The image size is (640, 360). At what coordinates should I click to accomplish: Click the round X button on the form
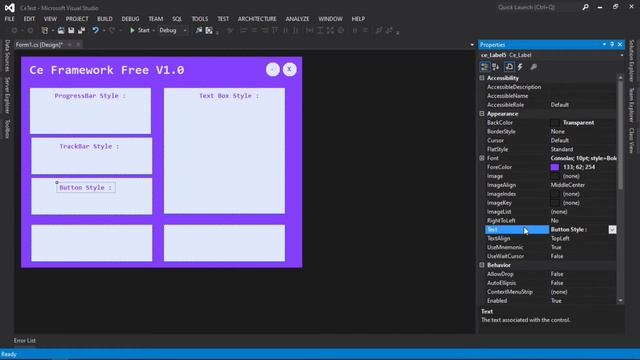click(x=289, y=69)
